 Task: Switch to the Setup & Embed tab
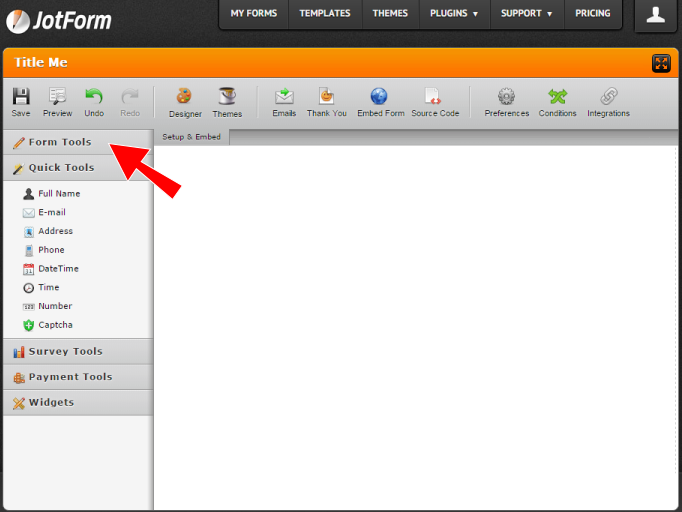point(191,137)
